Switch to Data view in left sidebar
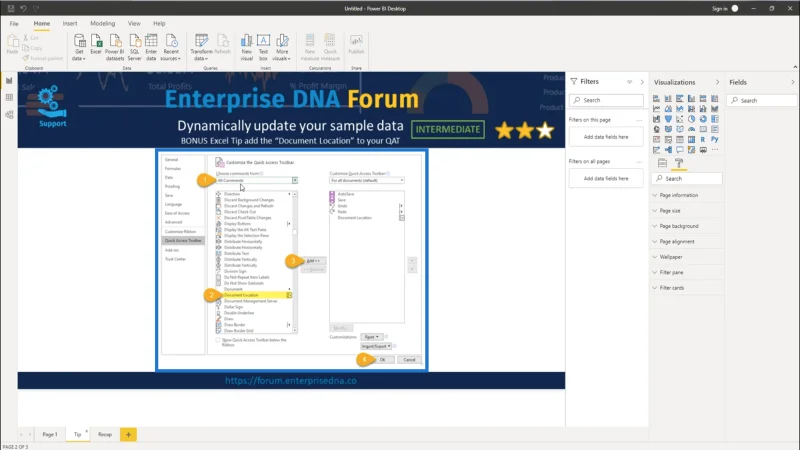The image size is (800, 450). tap(9, 97)
